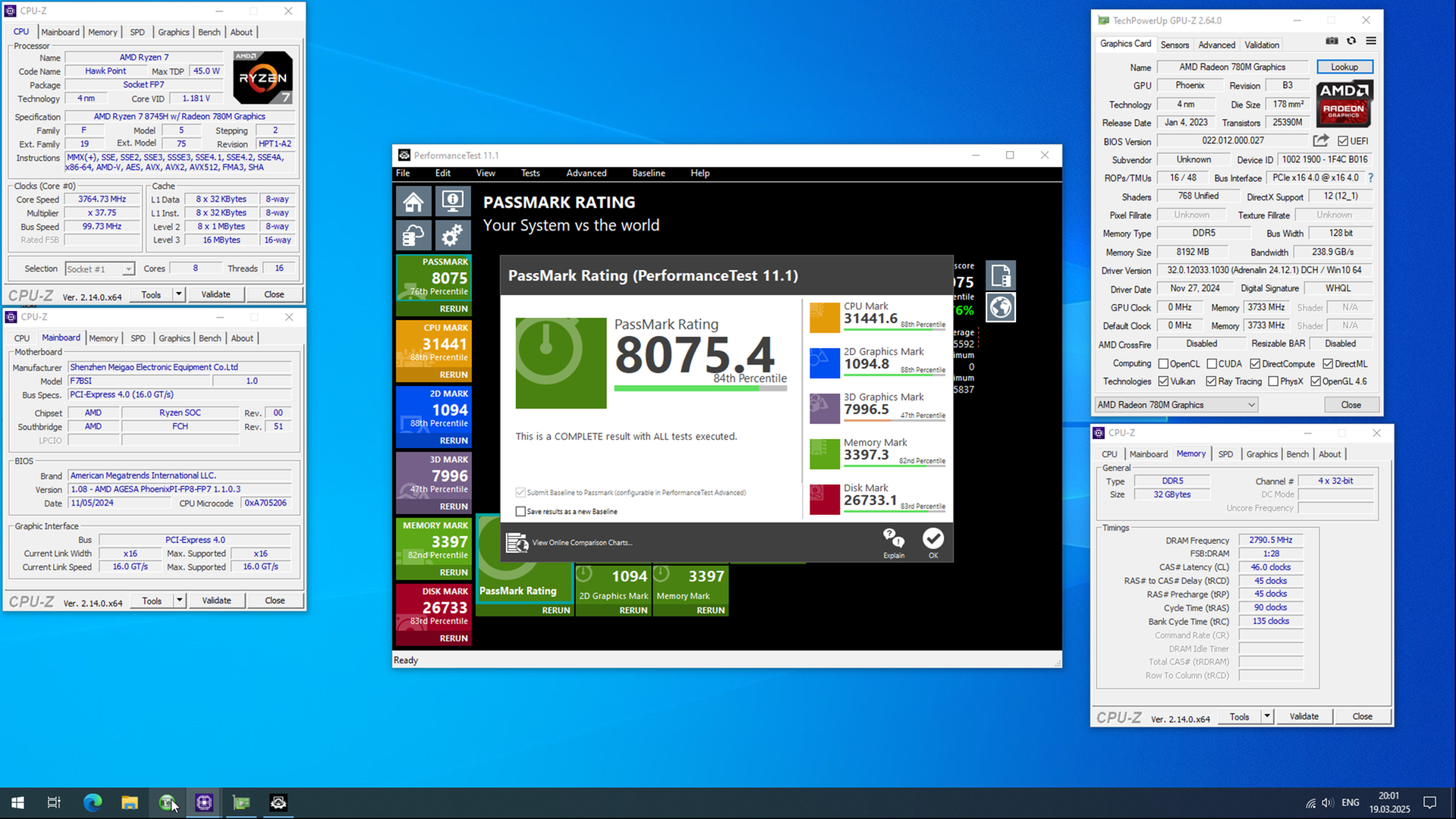1456x819 pixels.
Task: Click the Bus Interface question mark in GPU-Z
Action: click(1370, 178)
